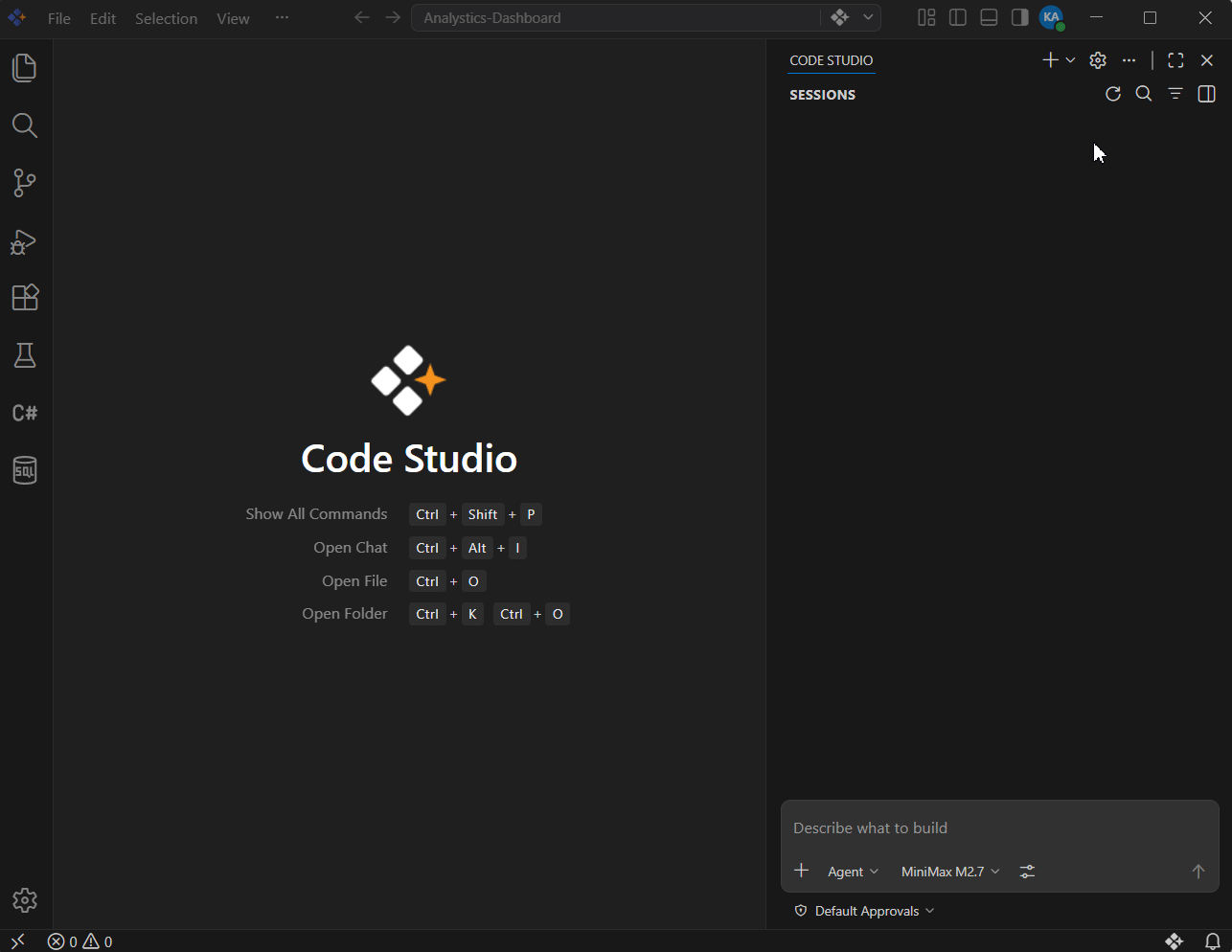Click the remote window icon in the status bar
Screen dimensions: 1232x952
(17, 941)
